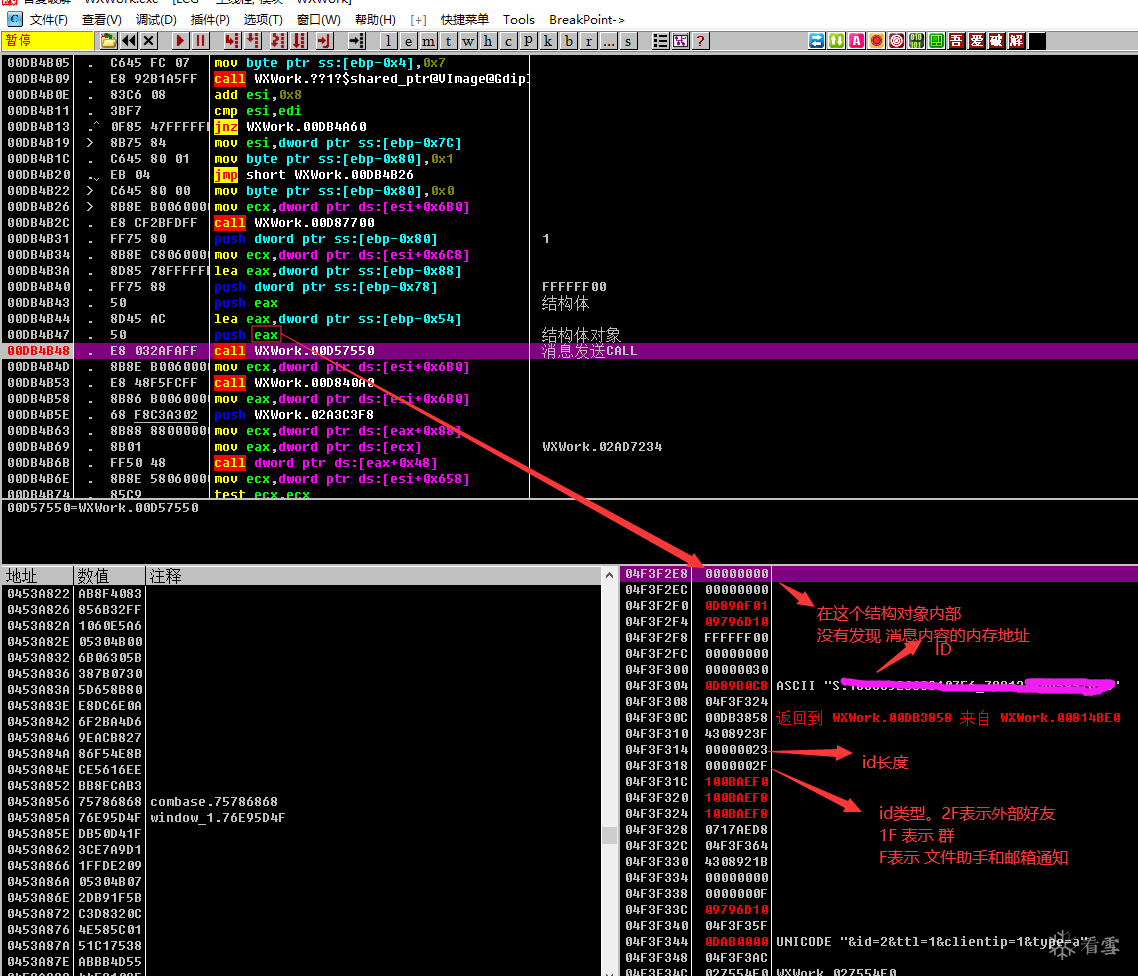Open CPU window with 'c' button
Viewport: 1138px width, 976px height.
(508, 41)
